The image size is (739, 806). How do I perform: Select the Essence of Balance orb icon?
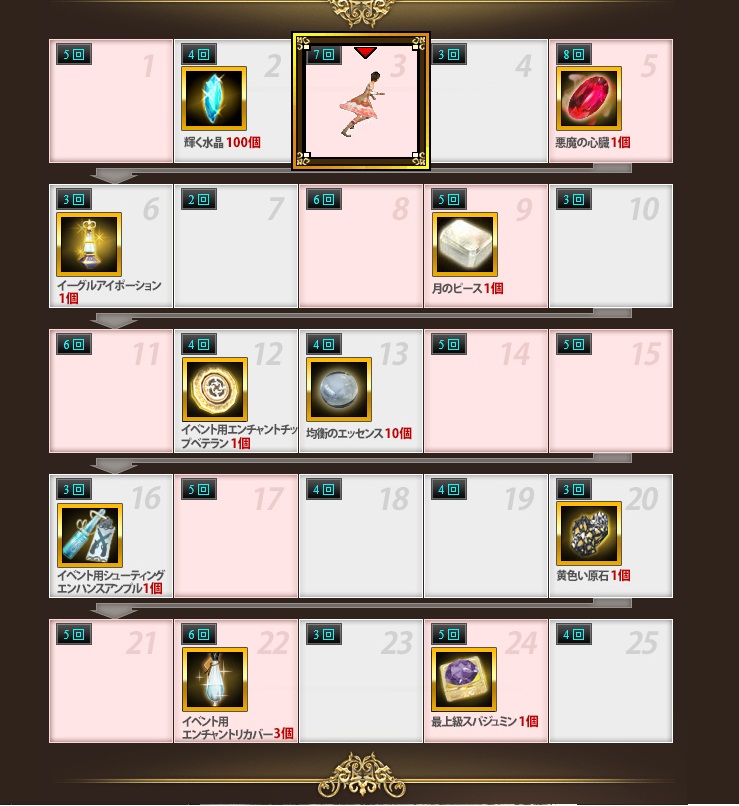click(339, 389)
